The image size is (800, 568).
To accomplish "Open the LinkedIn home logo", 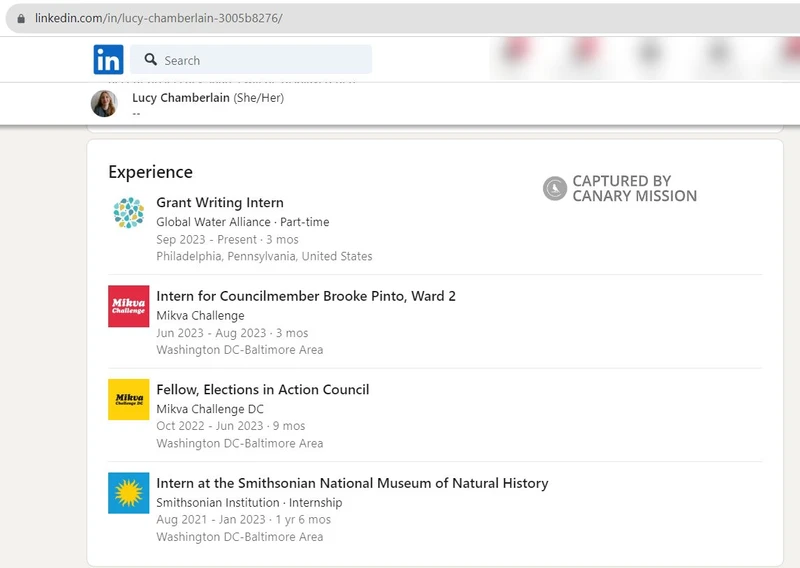I will (108, 60).
